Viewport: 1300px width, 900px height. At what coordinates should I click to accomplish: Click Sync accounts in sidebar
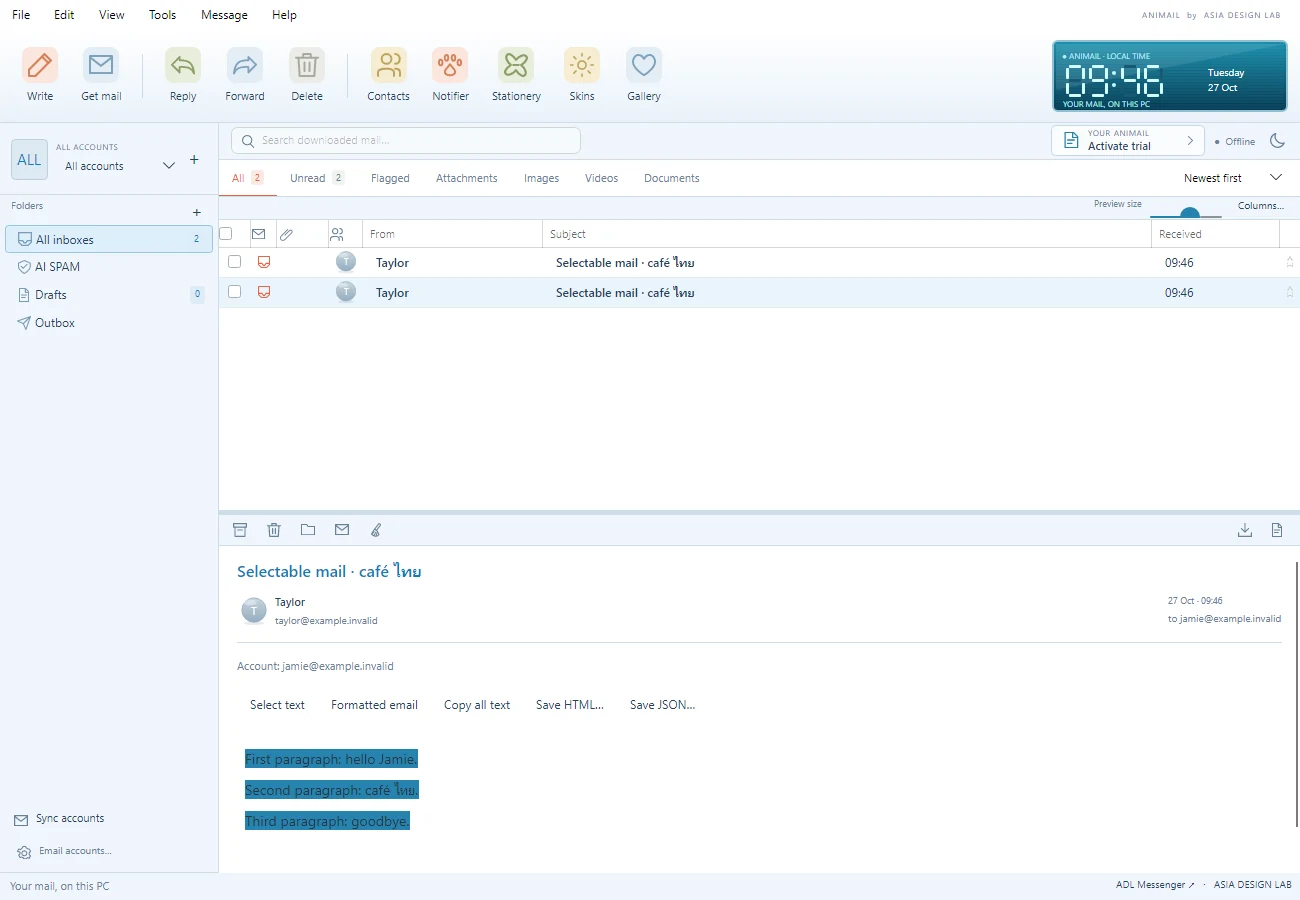point(59,819)
